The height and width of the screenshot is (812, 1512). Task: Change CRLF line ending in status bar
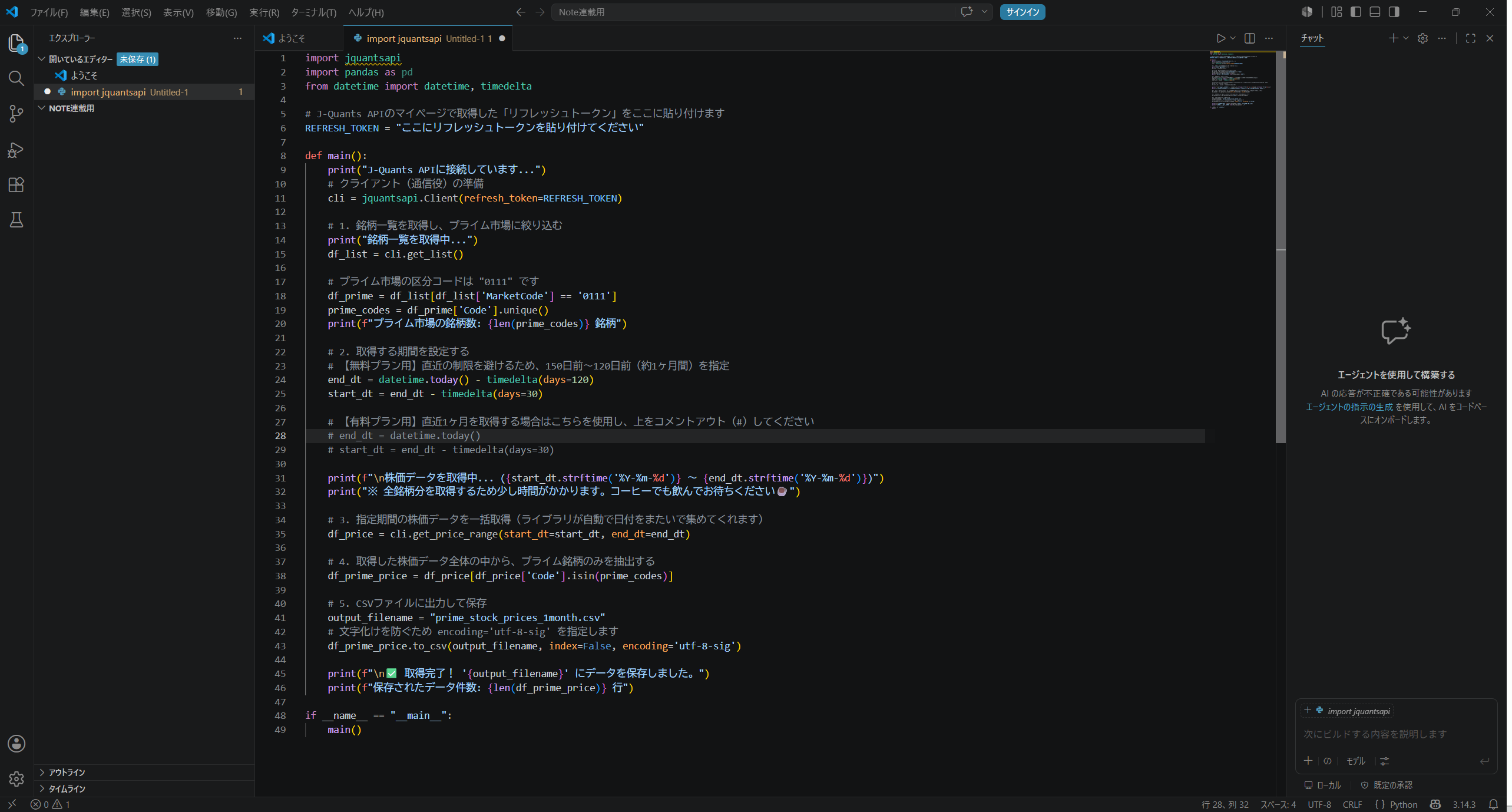[1352, 804]
